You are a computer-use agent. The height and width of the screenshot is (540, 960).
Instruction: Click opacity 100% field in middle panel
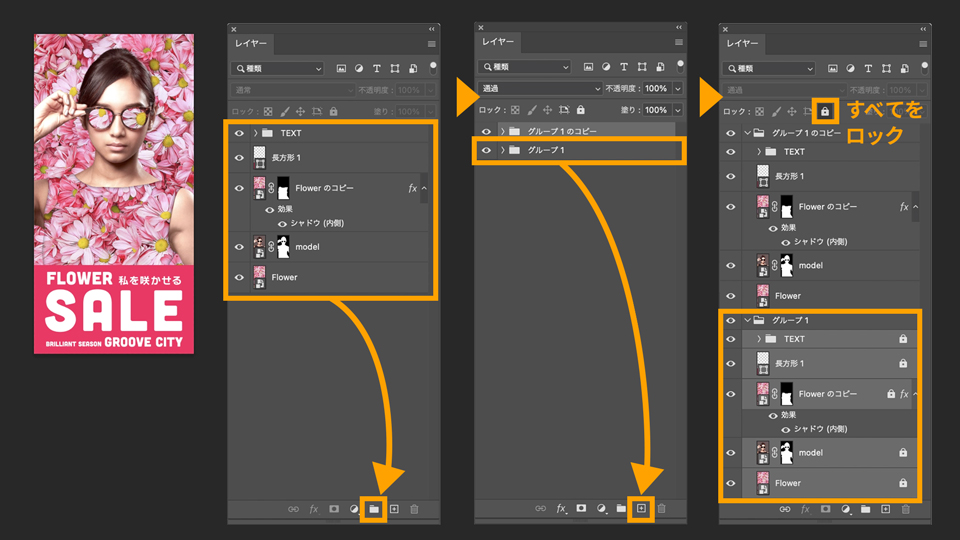[656, 89]
